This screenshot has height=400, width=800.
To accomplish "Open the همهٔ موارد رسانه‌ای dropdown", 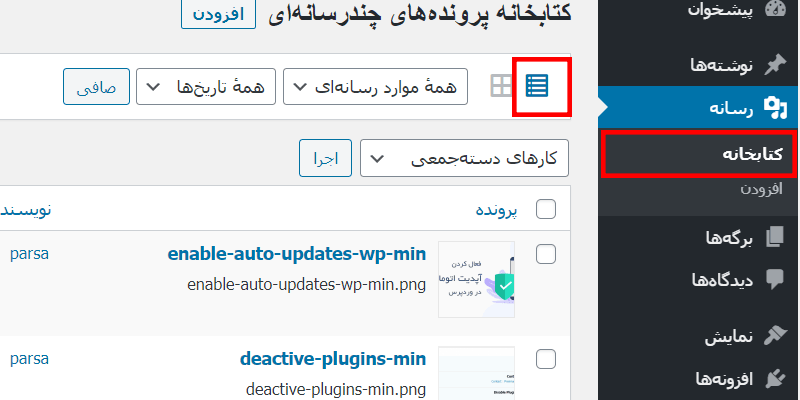I will 376,87.
